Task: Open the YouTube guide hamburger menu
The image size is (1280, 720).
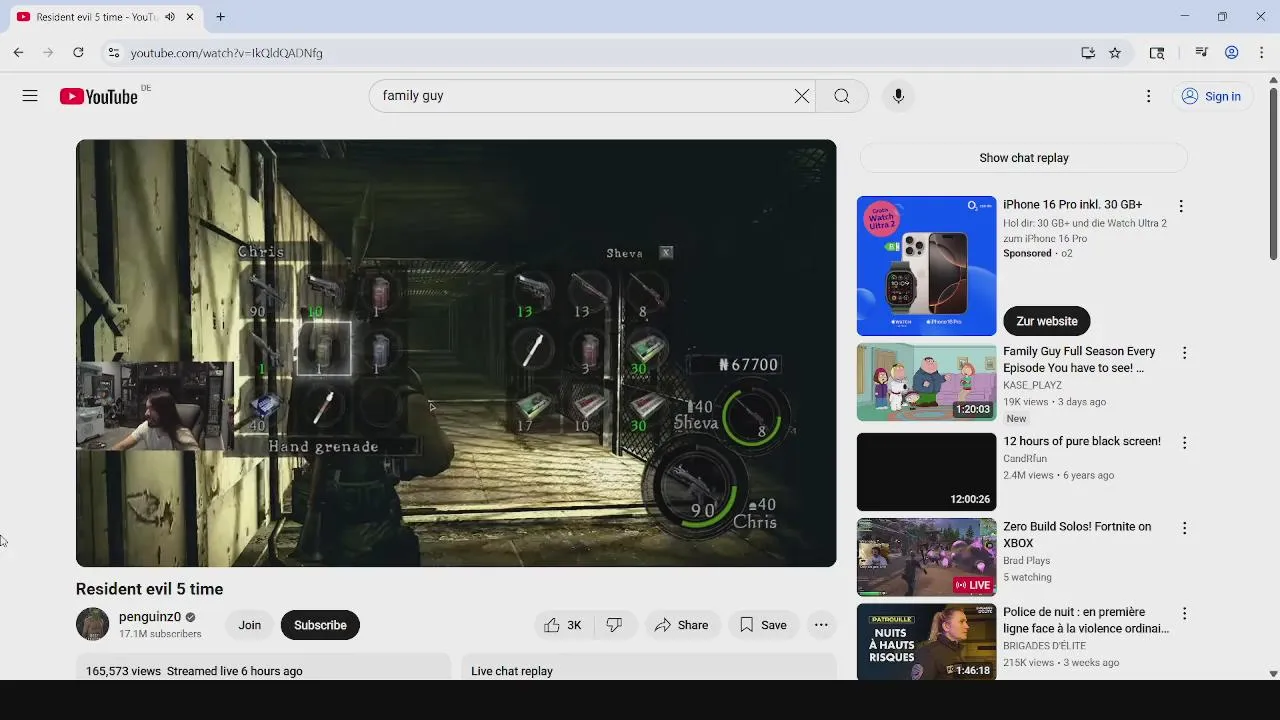Action: [x=30, y=96]
